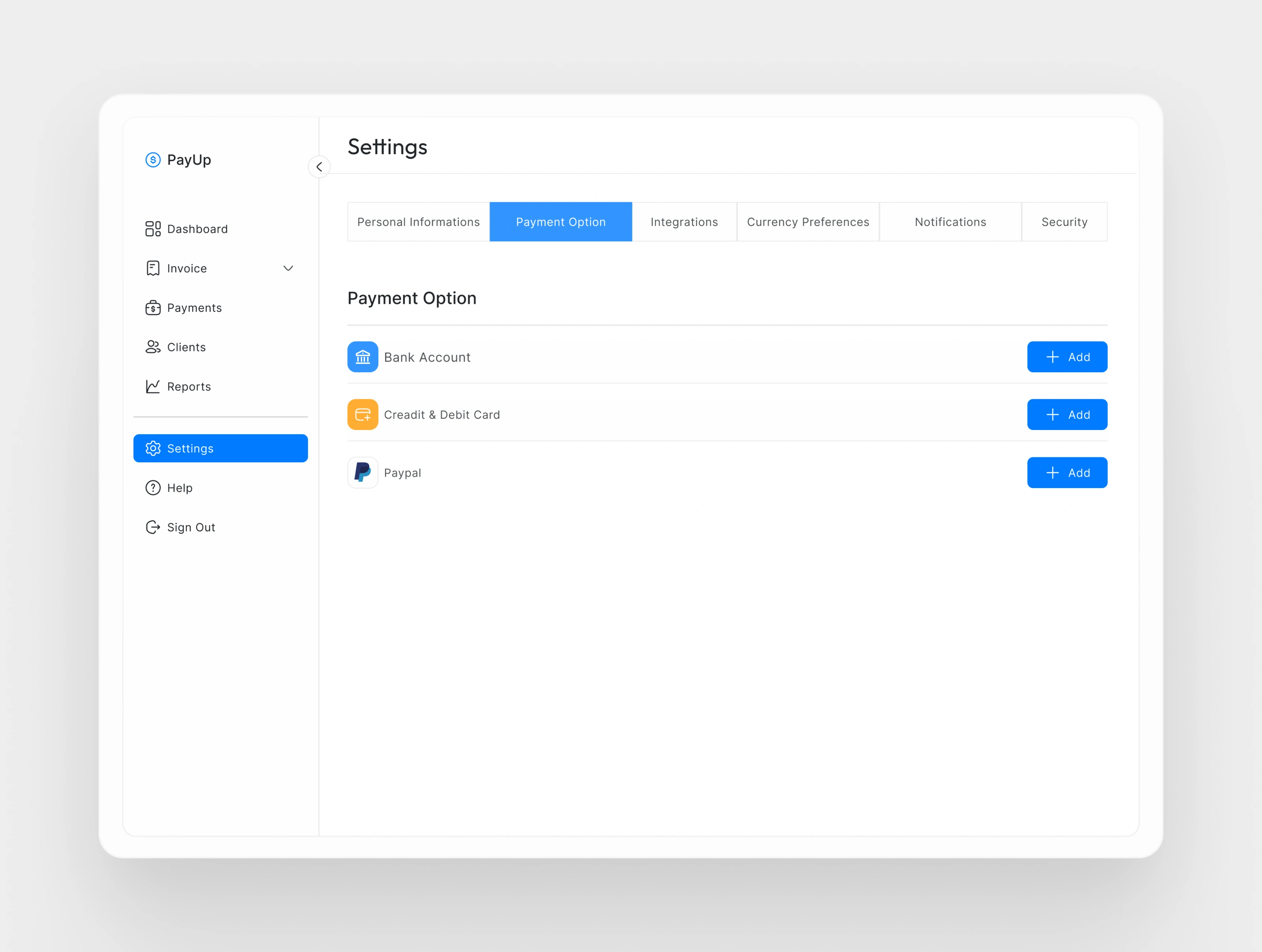The width and height of the screenshot is (1262, 952).
Task: Click the Help question mark icon
Action: point(153,488)
